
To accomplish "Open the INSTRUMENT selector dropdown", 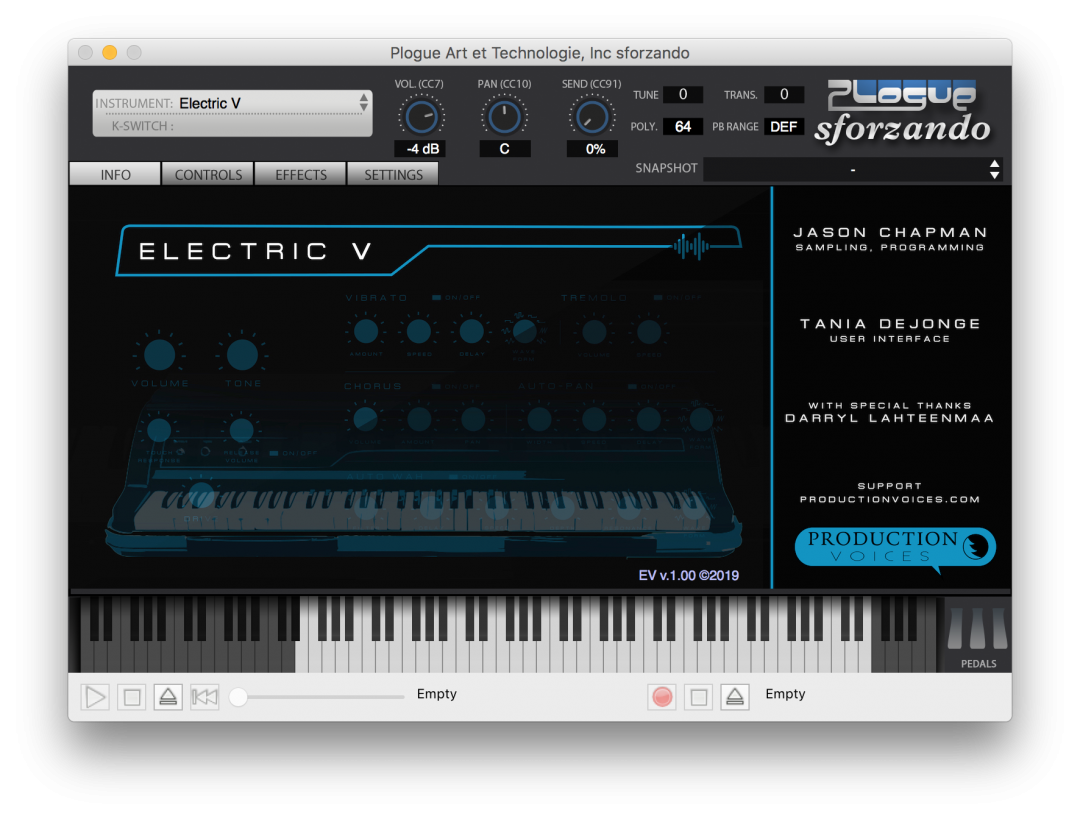I will [x=232, y=103].
